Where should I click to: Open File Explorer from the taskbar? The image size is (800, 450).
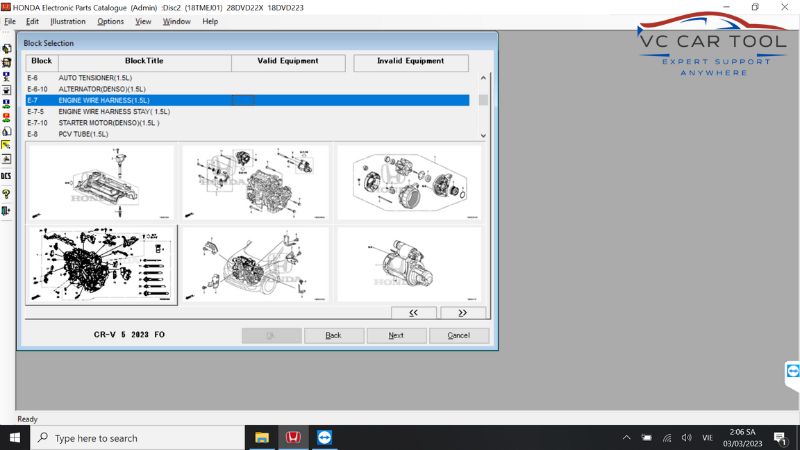coord(262,437)
